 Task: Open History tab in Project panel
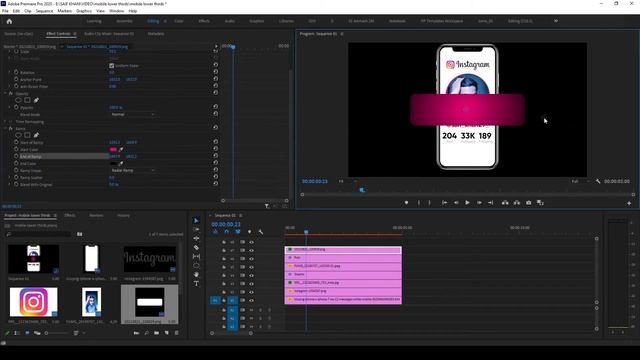[x=123, y=216]
